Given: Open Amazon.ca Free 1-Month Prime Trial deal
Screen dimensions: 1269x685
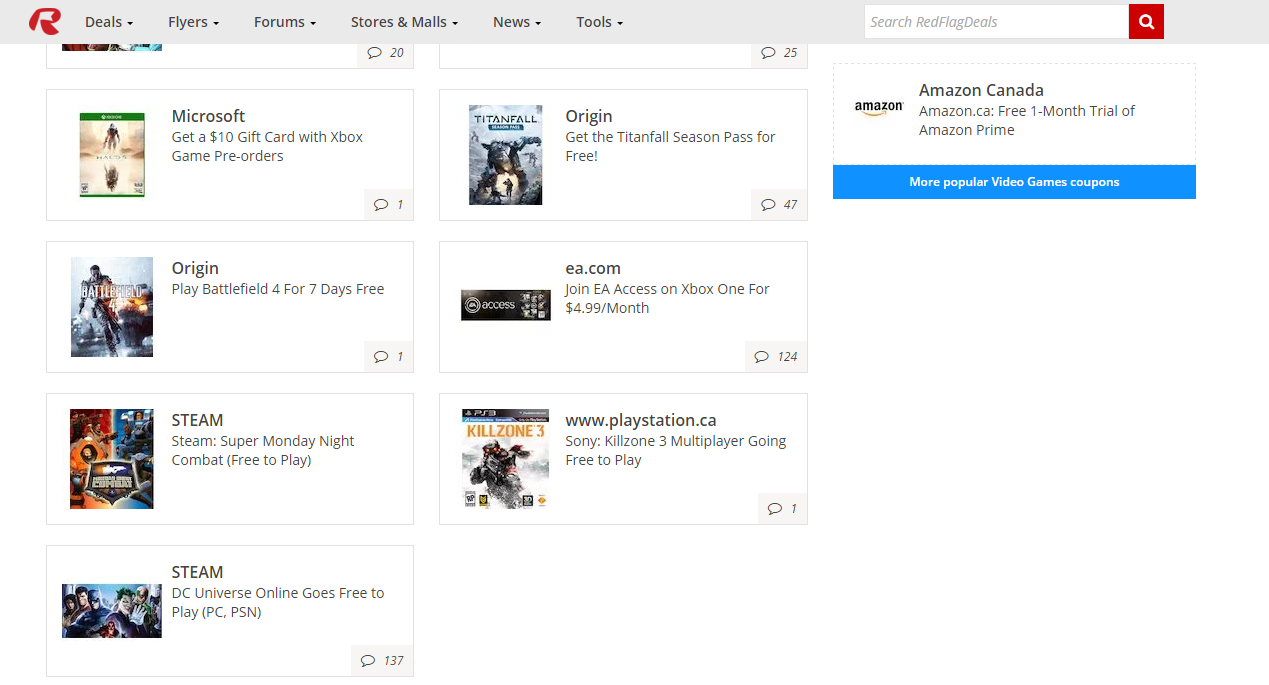Looking at the screenshot, I should coord(1027,120).
